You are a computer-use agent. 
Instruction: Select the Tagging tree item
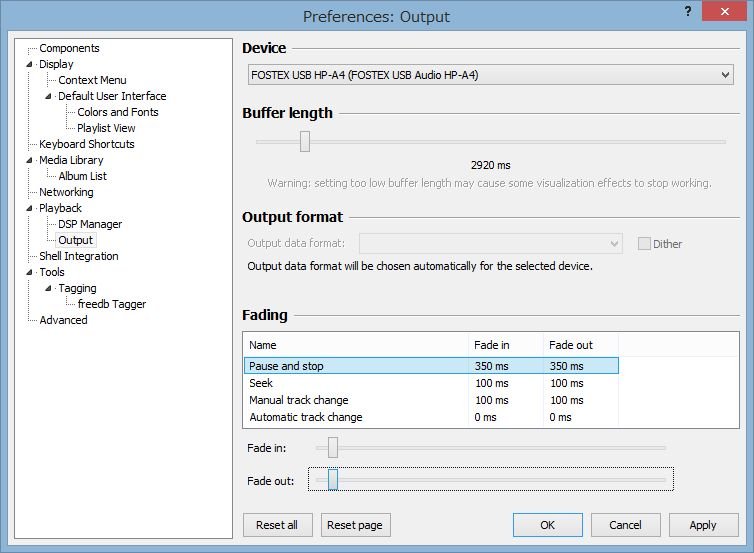point(77,288)
